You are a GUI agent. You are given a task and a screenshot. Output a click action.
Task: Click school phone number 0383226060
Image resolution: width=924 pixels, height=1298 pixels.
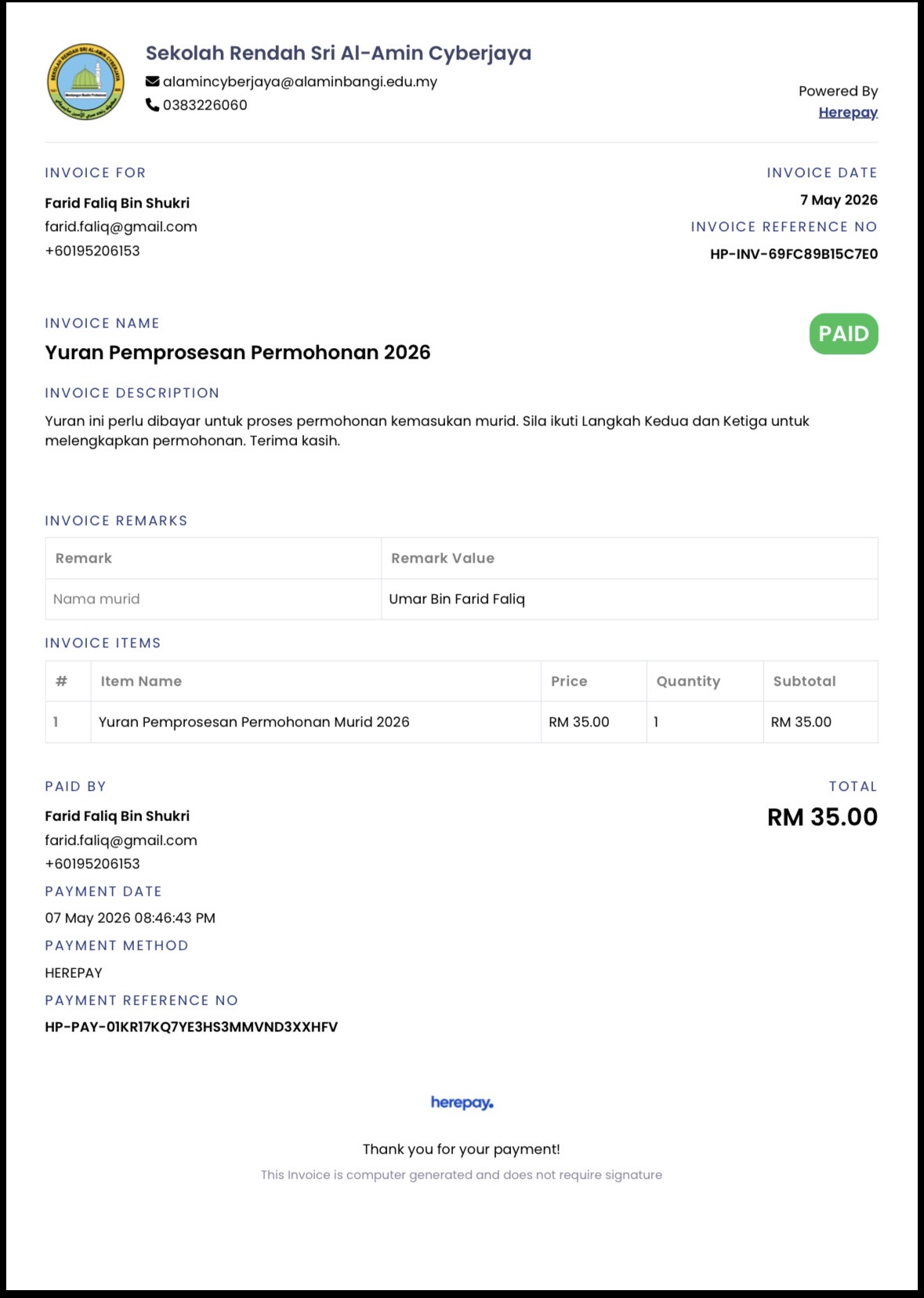pyautogui.click(x=205, y=105)
